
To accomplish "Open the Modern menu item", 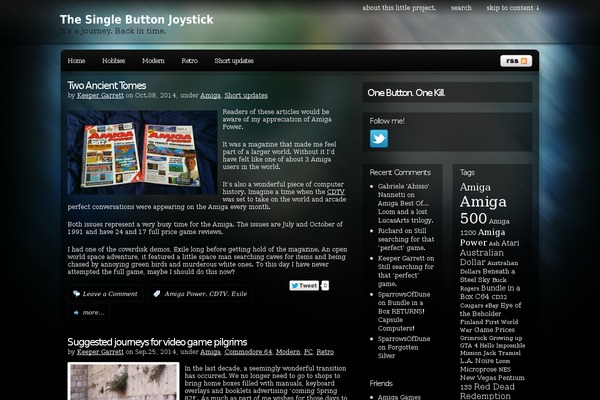I will click(x=153, y=61).
